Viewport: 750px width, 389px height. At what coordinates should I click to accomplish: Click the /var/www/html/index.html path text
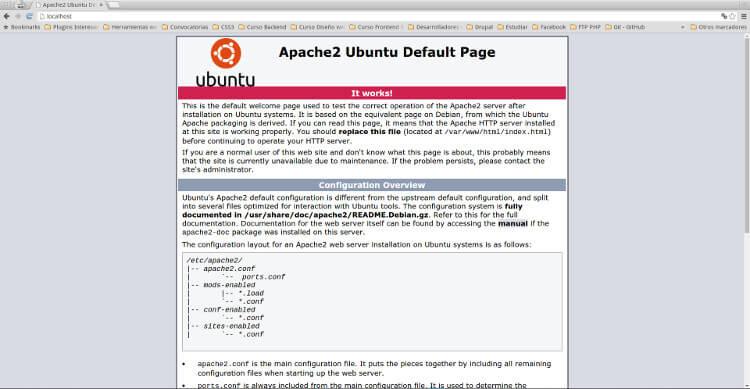point(496,132)
